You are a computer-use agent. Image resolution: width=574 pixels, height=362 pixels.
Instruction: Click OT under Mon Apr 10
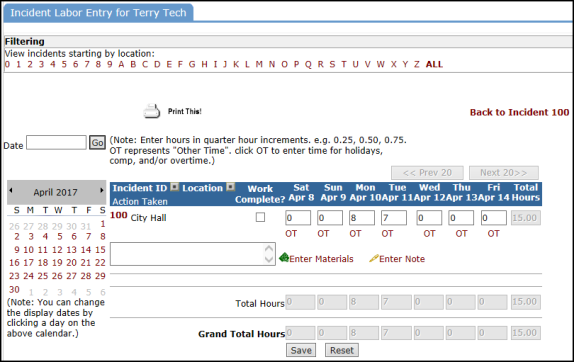tap(355, 234)
